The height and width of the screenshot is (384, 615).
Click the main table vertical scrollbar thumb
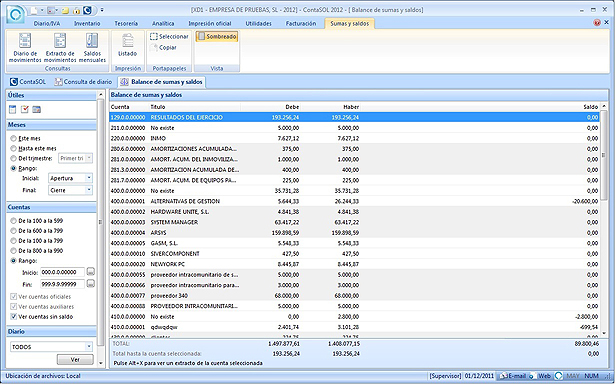604,155
